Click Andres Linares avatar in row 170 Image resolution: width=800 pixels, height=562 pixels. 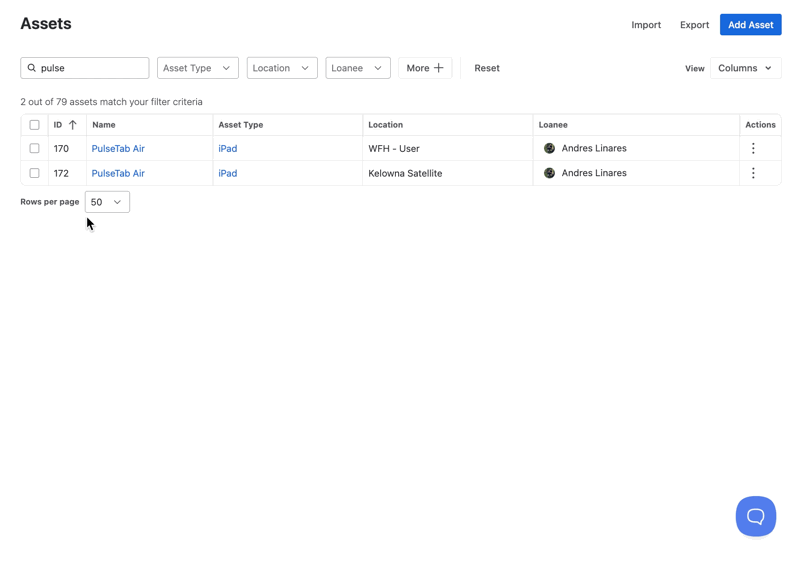point(549,148)
